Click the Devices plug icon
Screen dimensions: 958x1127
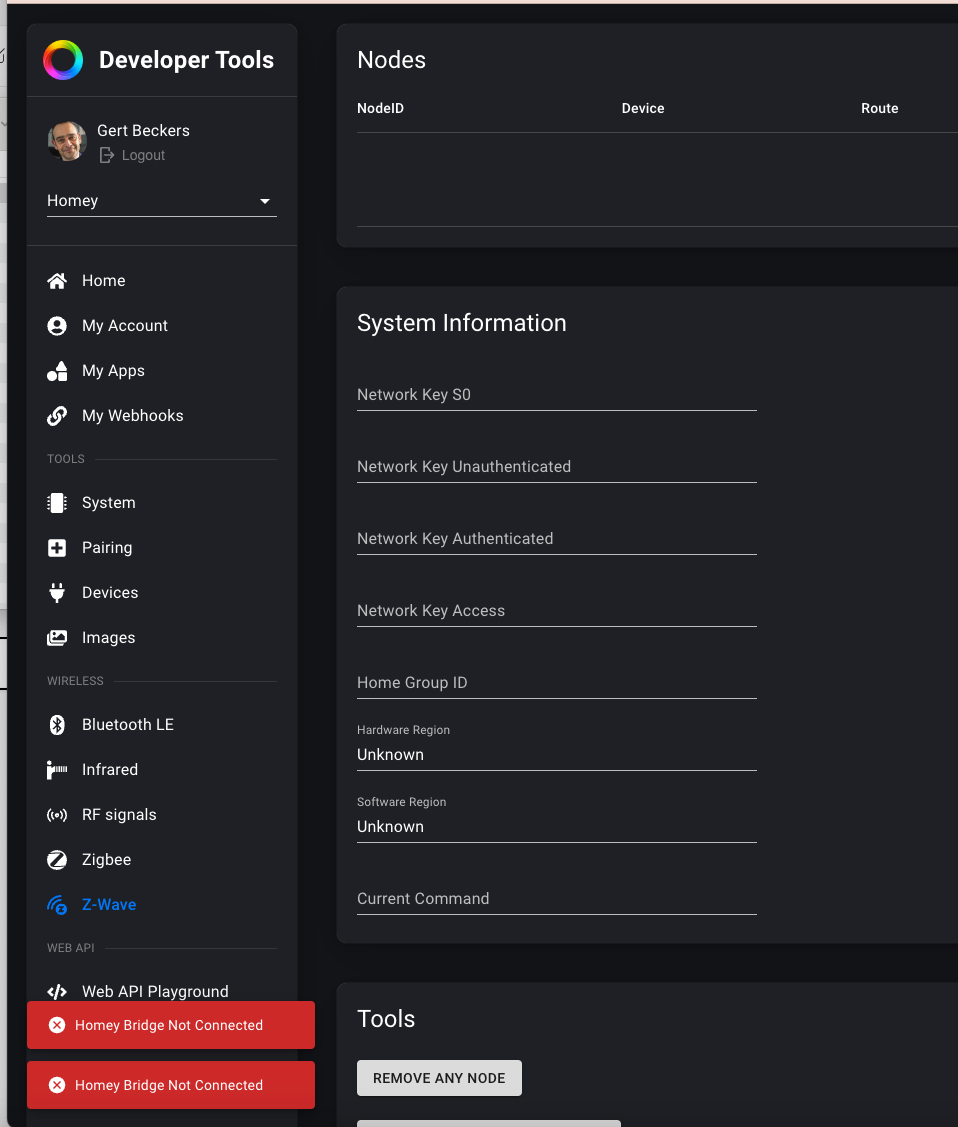pos(57,593)
